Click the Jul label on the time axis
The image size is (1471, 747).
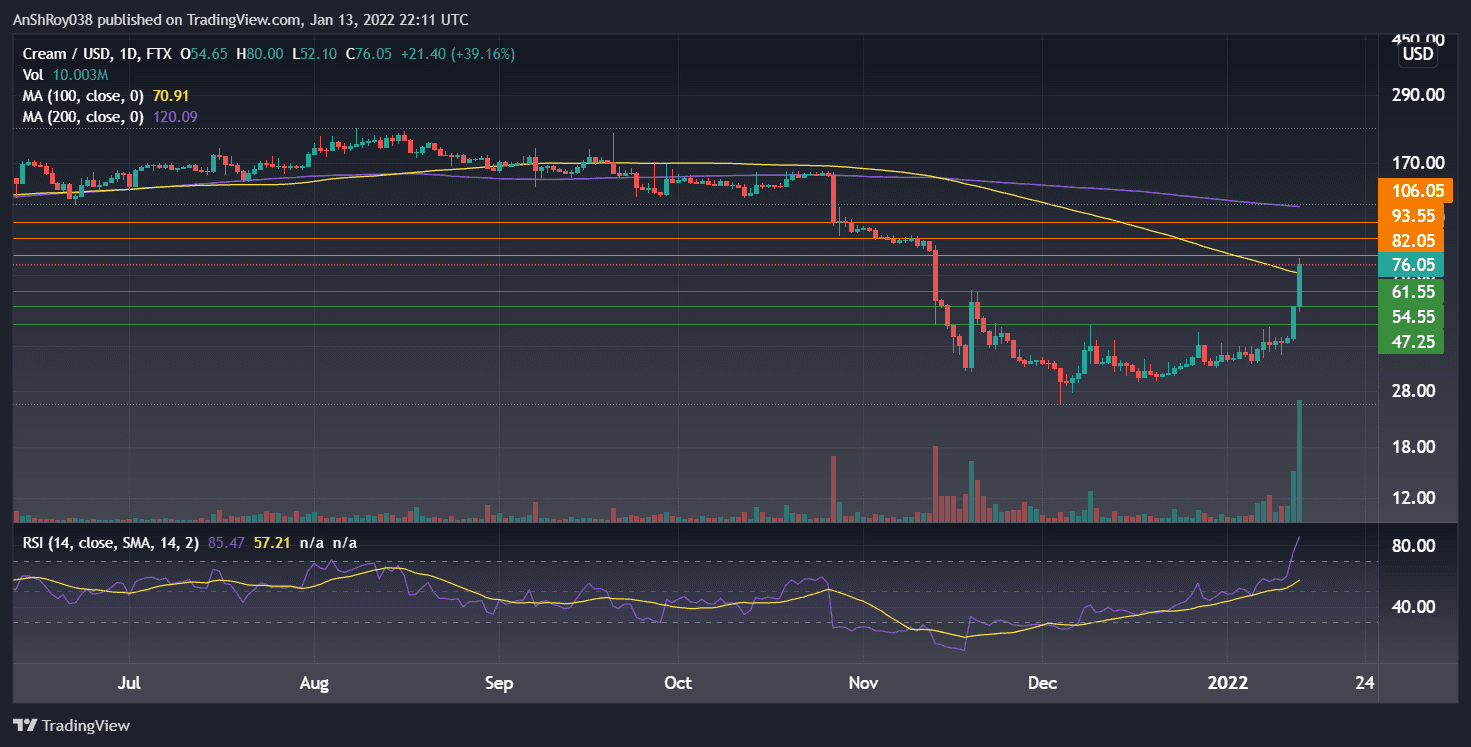click(129, 683)
